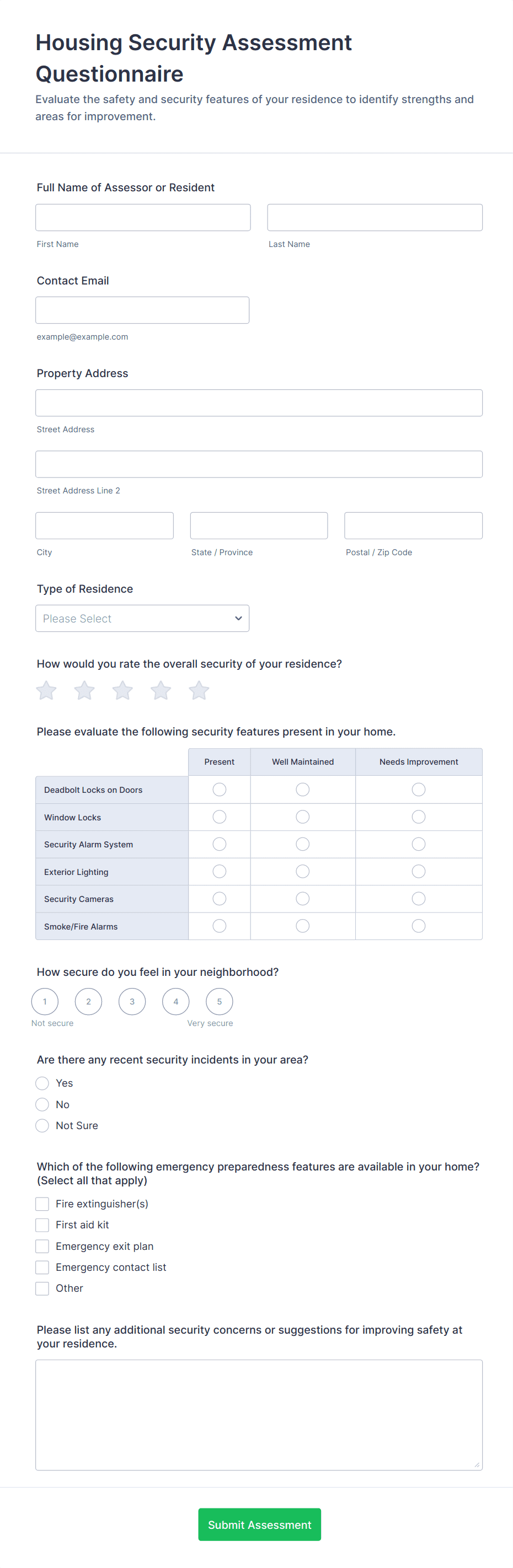Screen dimensions: 513x1568
Task: Rate security three stars
Action: [x=122, y=690]
